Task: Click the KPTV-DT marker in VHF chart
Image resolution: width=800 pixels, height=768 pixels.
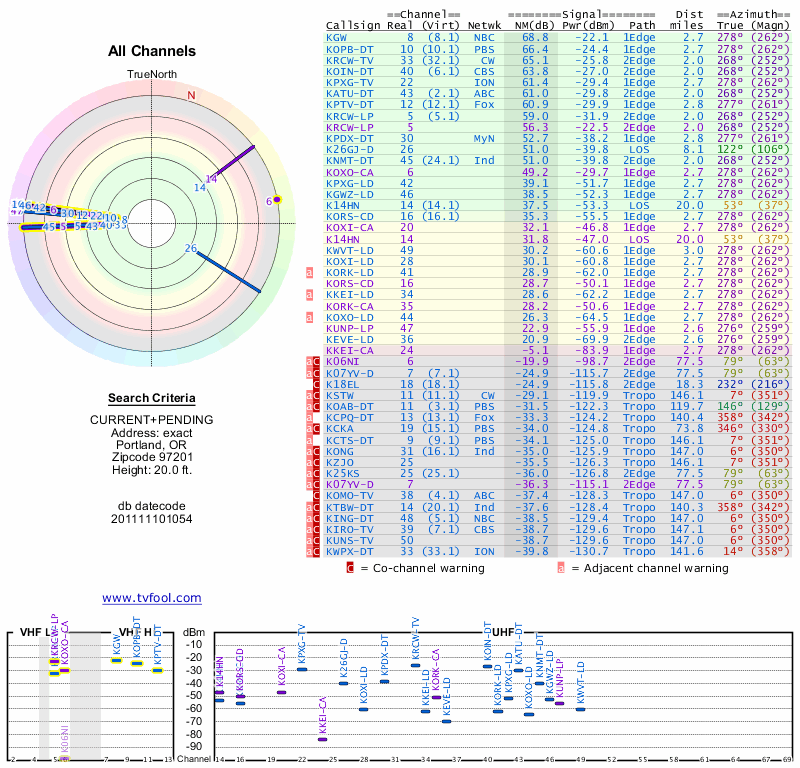Action: click(x=157, y=670)
